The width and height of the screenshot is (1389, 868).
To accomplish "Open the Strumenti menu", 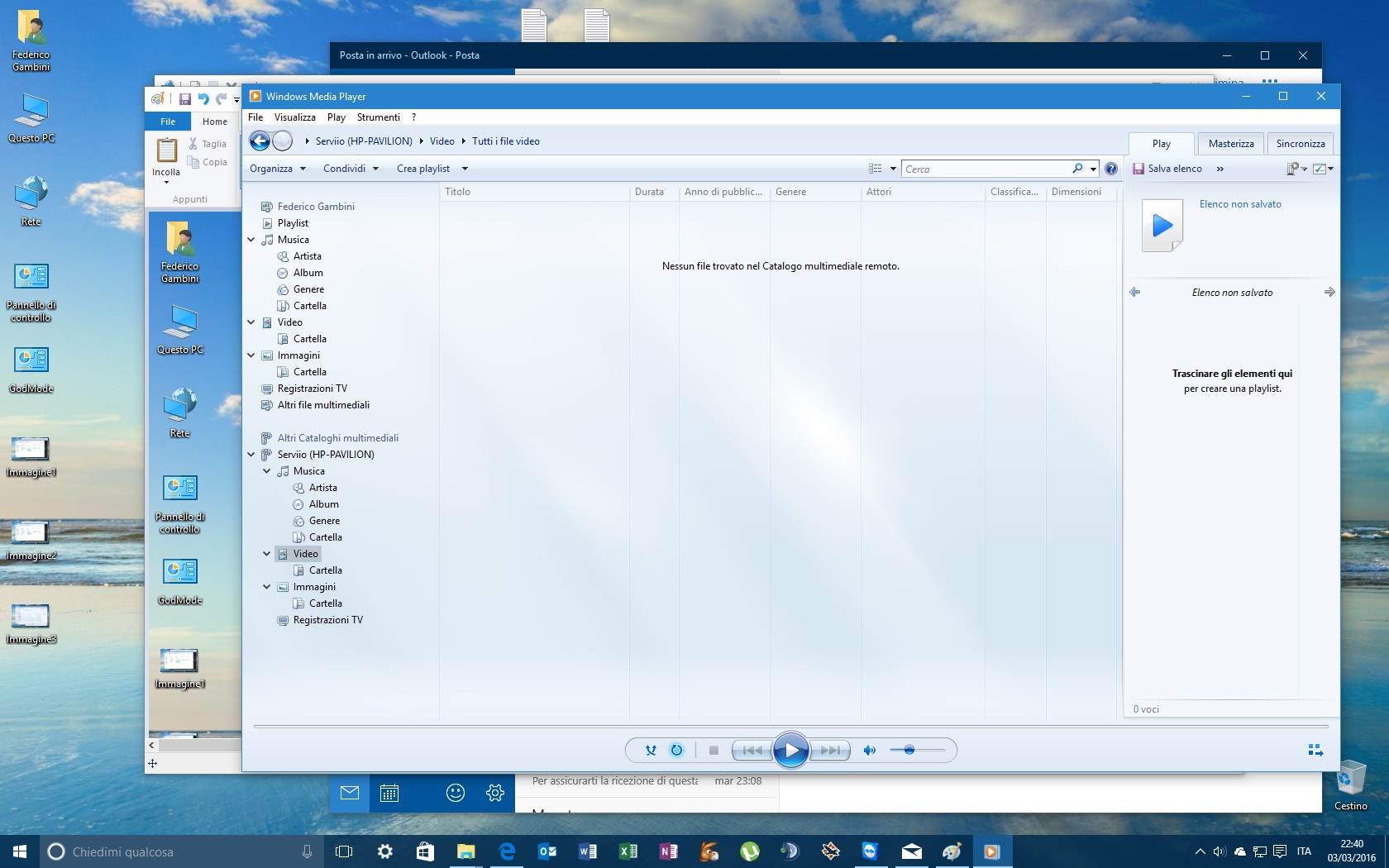I will click(379, 117).
